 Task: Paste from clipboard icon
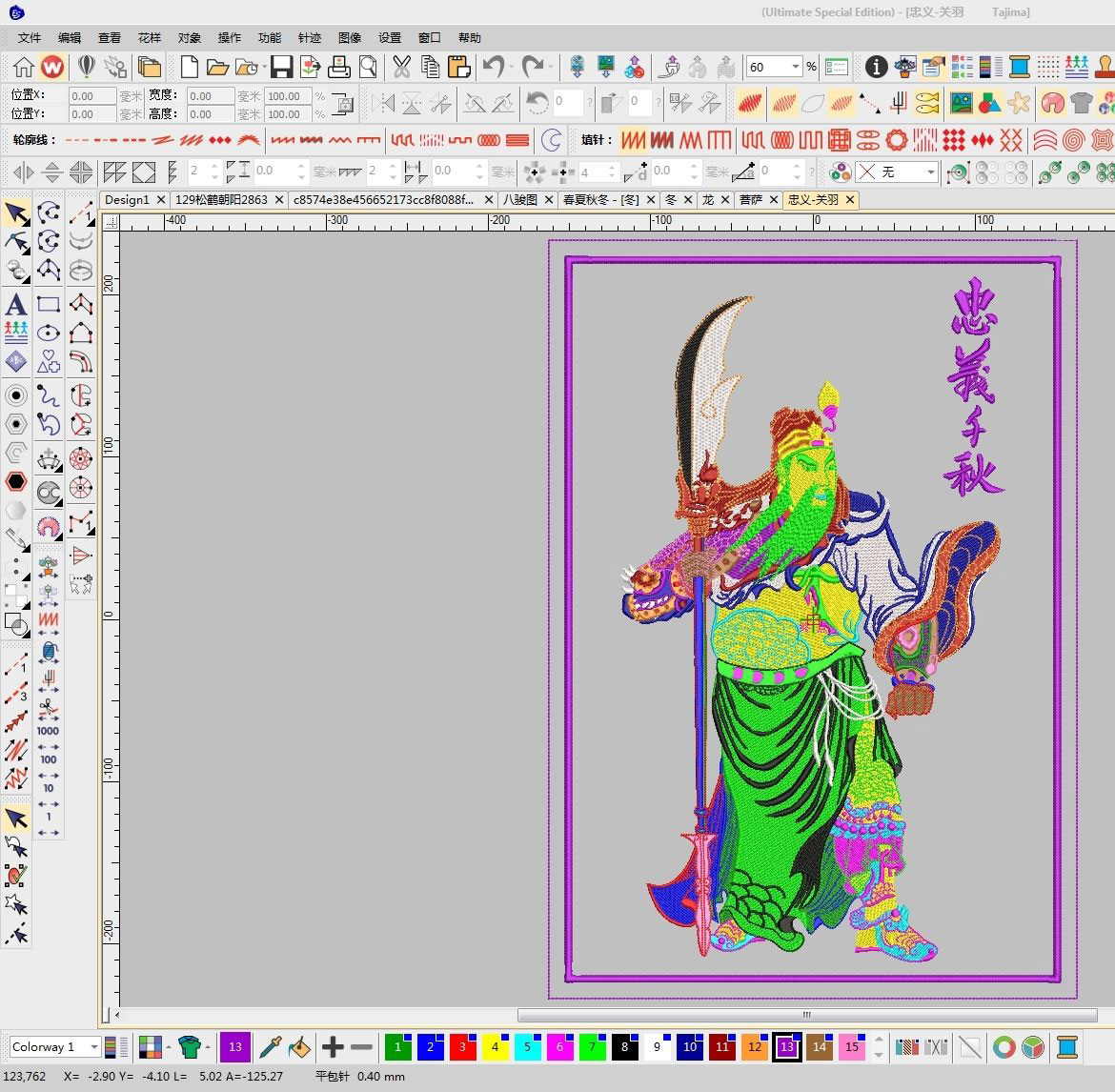pos(459,68)
